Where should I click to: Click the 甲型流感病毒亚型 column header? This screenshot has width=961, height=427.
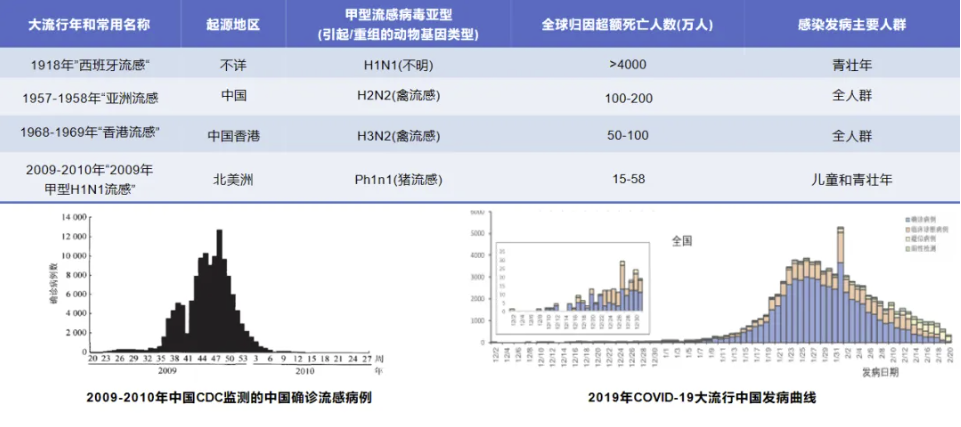pyautogui.click(x=397, y=25)
